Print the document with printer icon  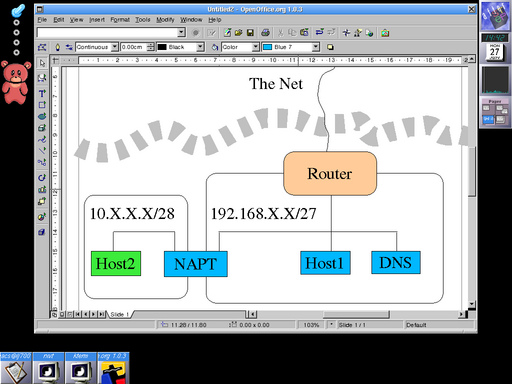coord(265,33)
